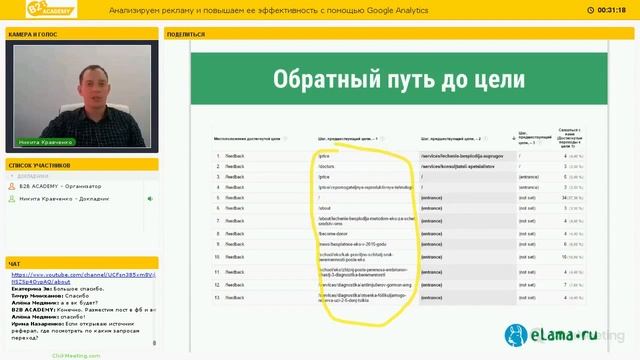Click the Шаг, предшествующий цели – 1 header
The height and width of the screenshot is (360, 640).
(x=348, y=139)
